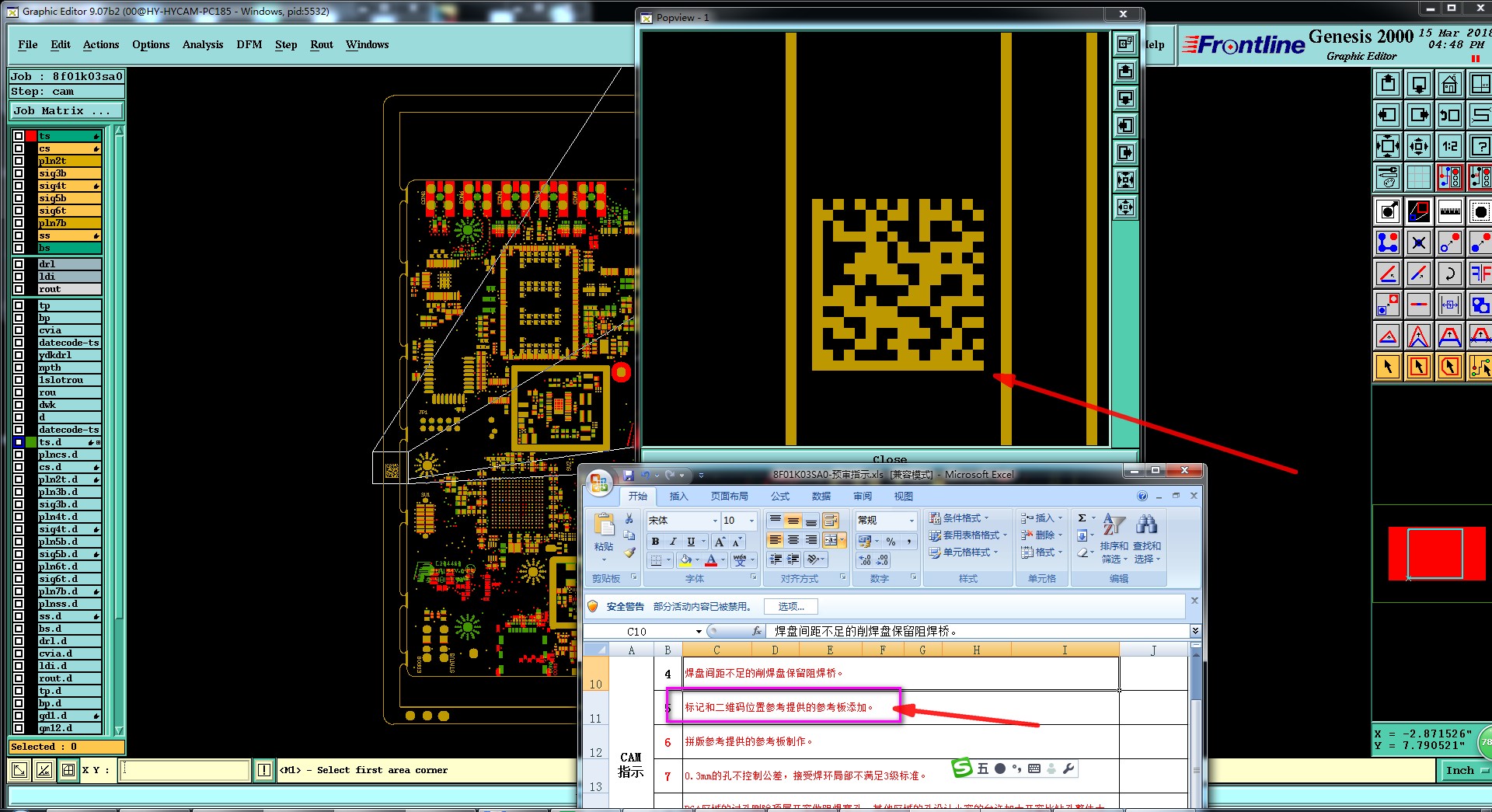Click the Excel Format Painter brush icon
The height and width of the screenshot is (812, 1492).
[x=629, y=552]
